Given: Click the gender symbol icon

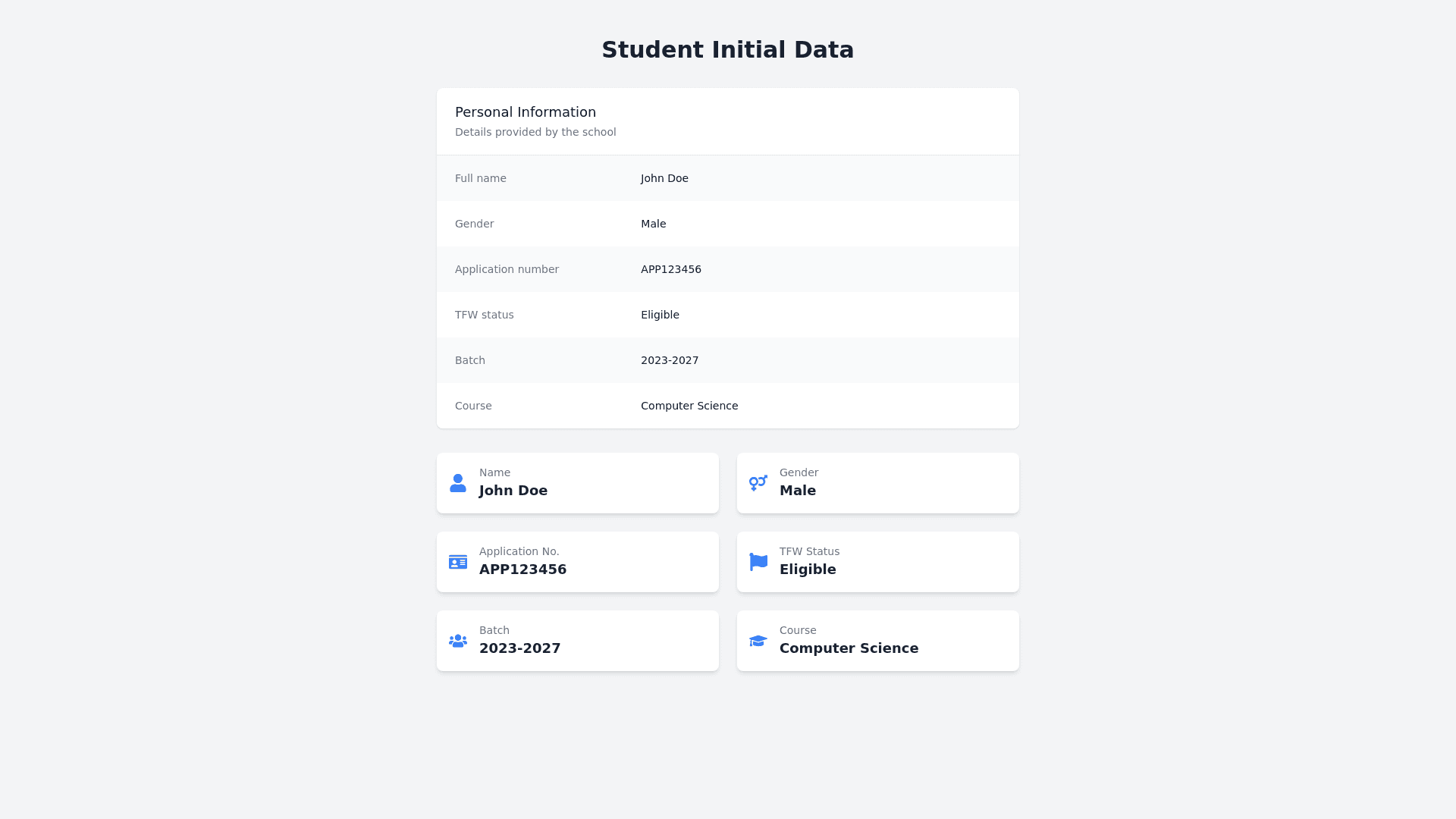Looking at the screenshot, I should coord(758,483).
